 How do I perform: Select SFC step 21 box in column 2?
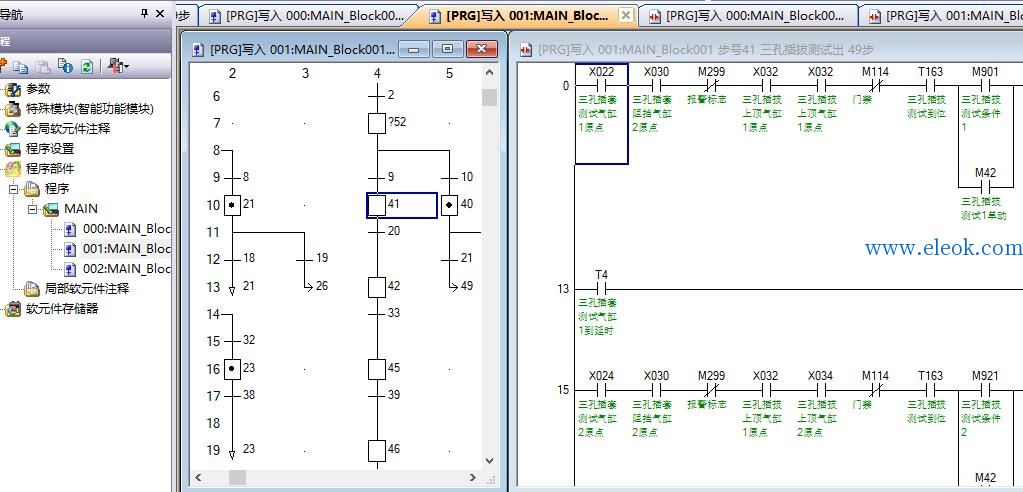coord(232,206)
